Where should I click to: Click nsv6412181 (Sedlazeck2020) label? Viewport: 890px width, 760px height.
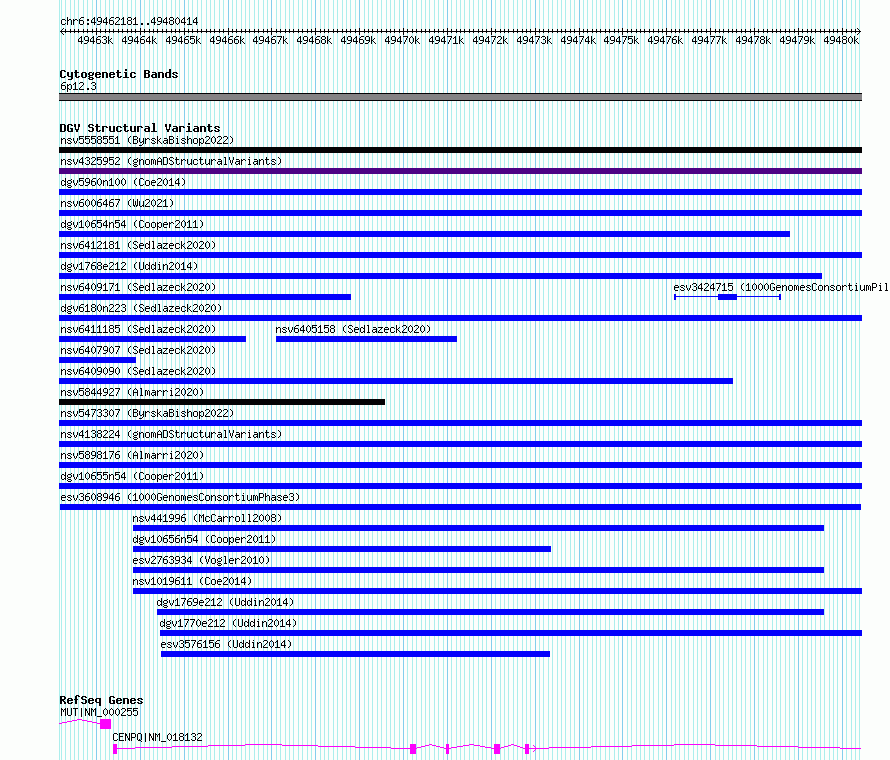[138, 245]
